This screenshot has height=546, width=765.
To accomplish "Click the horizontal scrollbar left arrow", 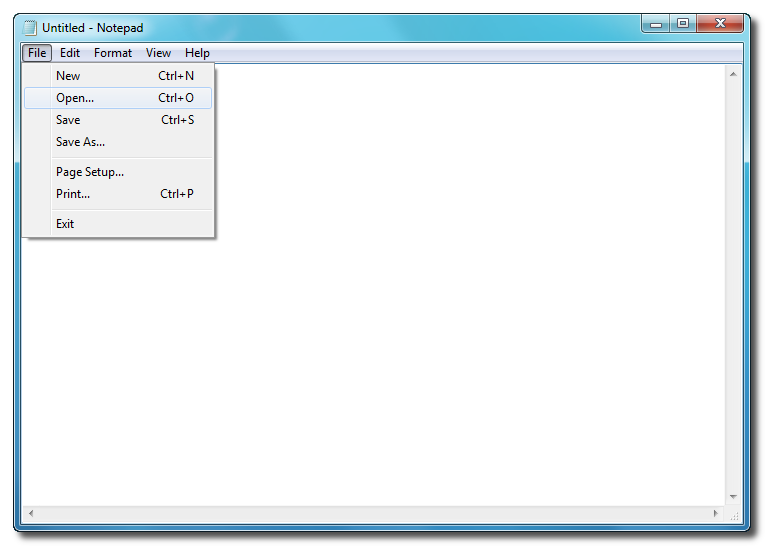I will point(31,513).
